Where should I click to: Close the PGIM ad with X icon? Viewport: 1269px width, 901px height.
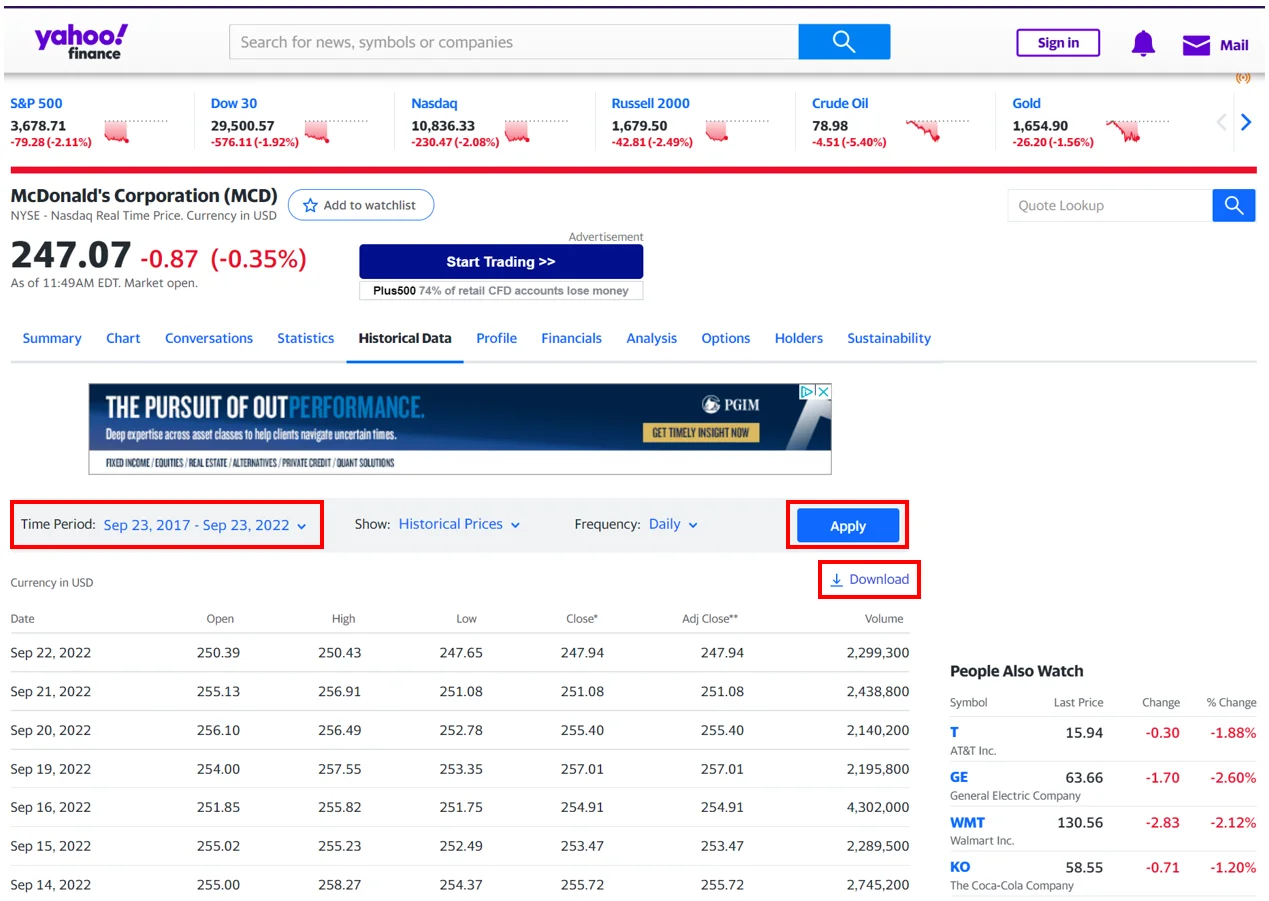tap(823, 392)
